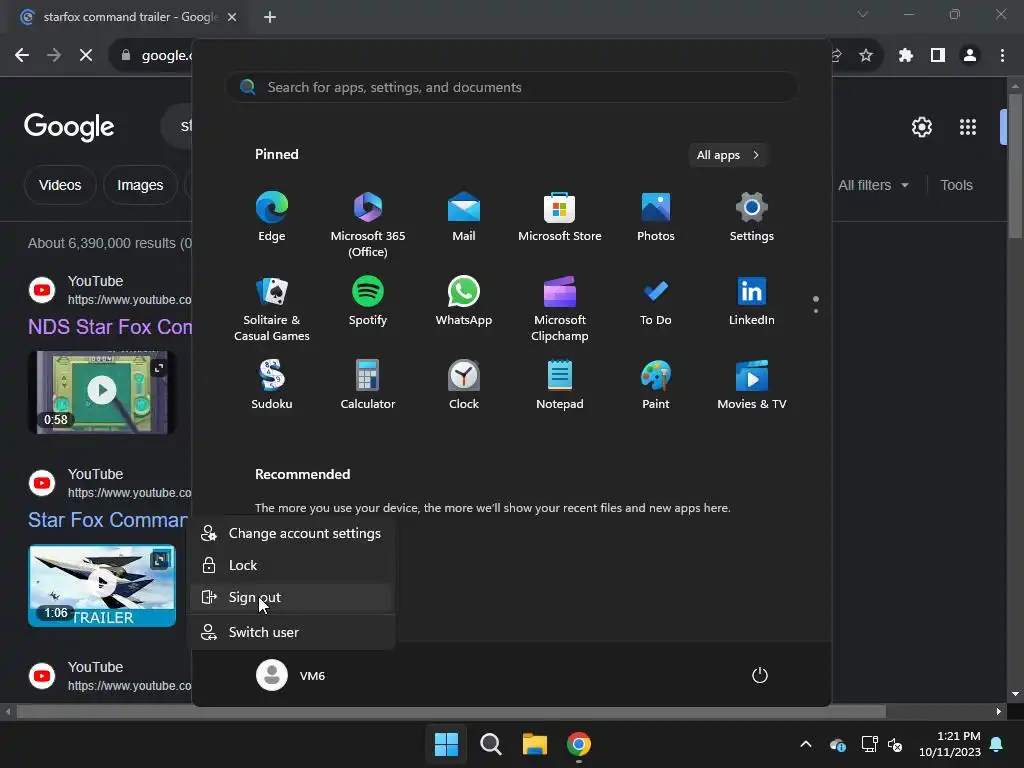Screen dimensions: 1024x768
Task: Show hidden system tray icons
Action: click(806, 744)
